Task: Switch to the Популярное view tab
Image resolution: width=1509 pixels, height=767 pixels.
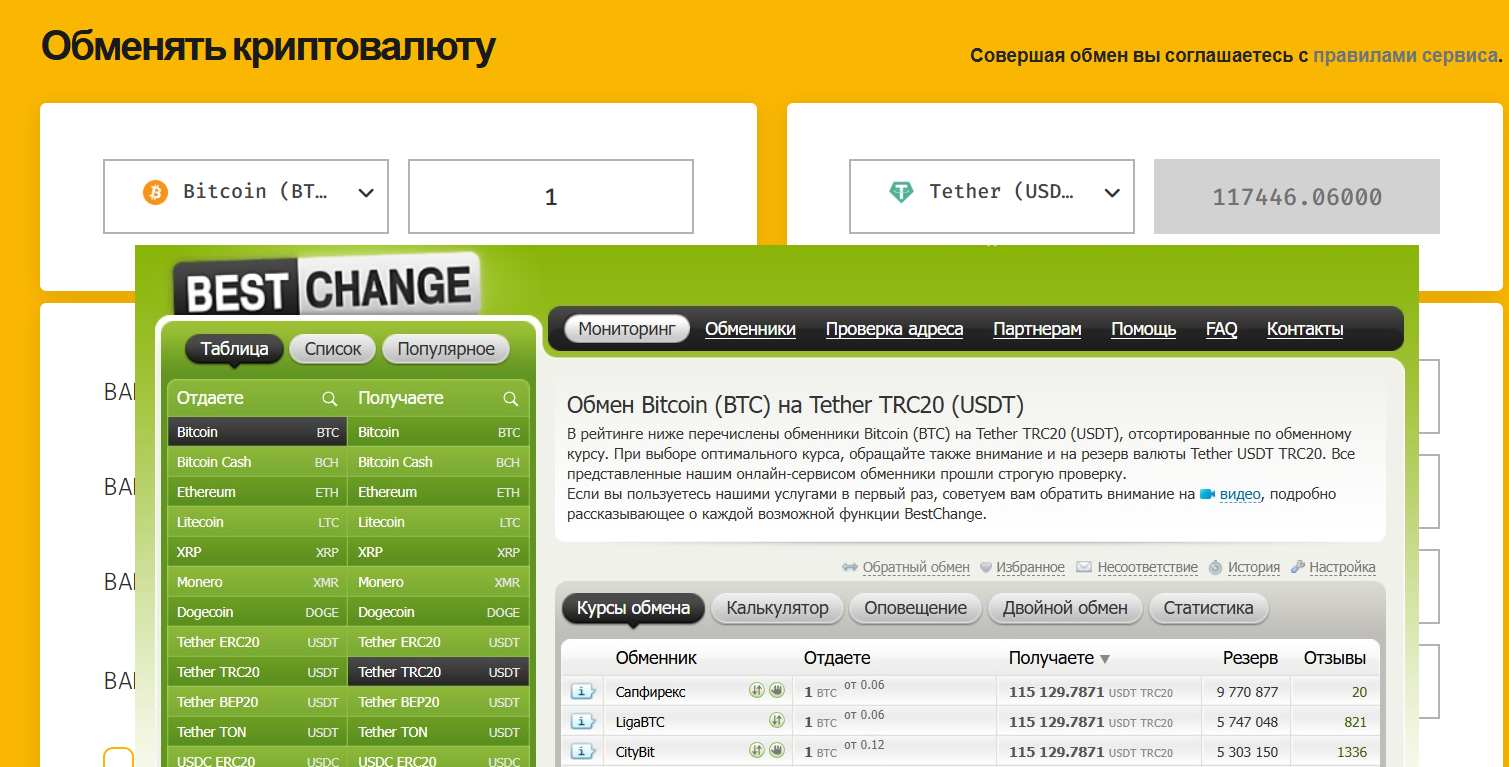Action: [x=446, y=349]
